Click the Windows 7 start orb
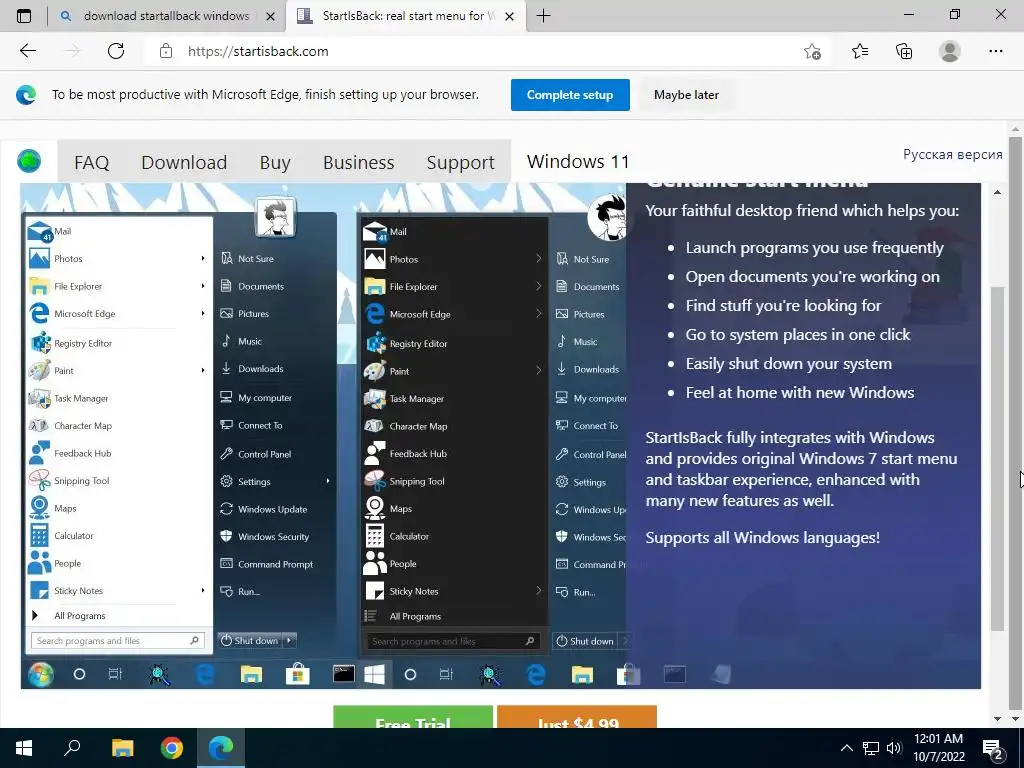 tap(40, 674)
